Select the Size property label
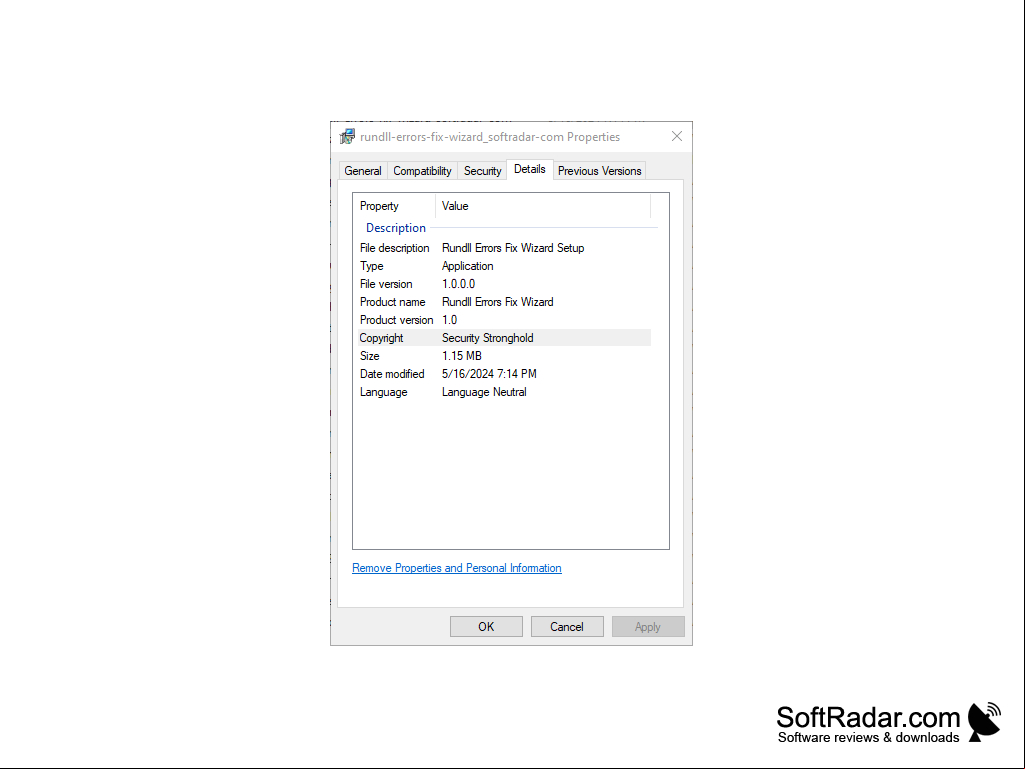 [369, 356]
